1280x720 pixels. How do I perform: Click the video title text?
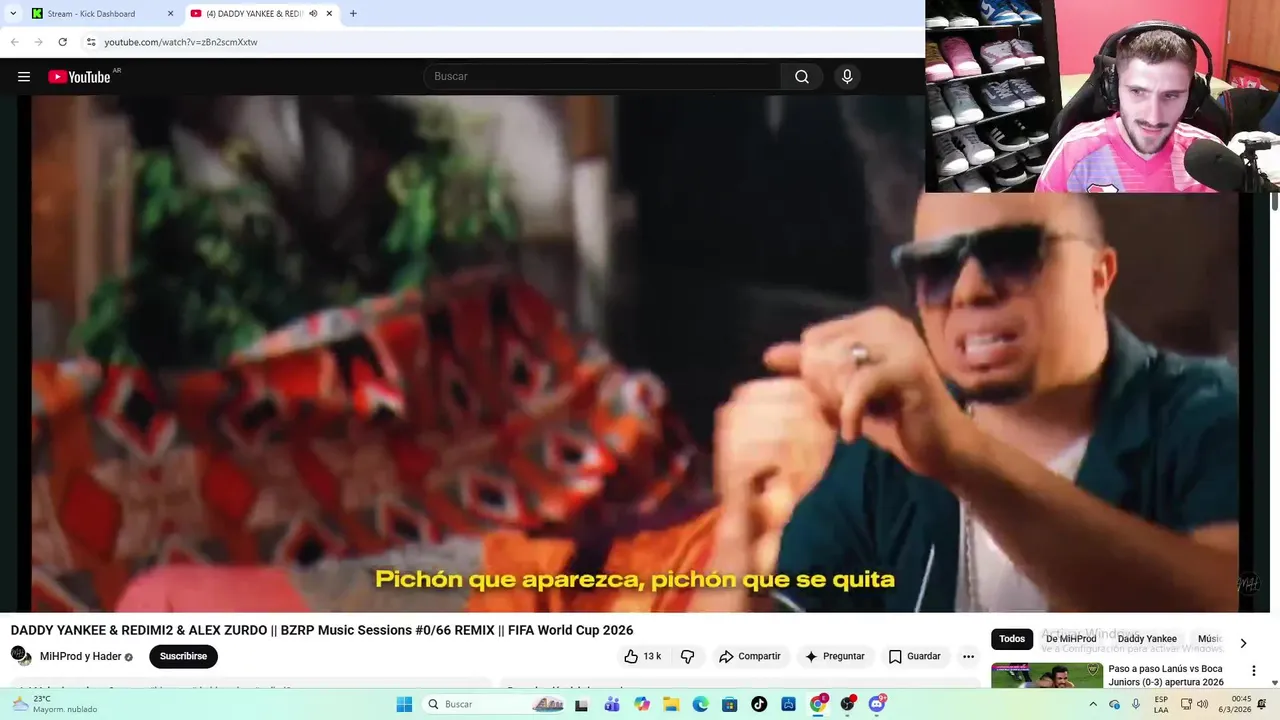[x=322, y=630]
